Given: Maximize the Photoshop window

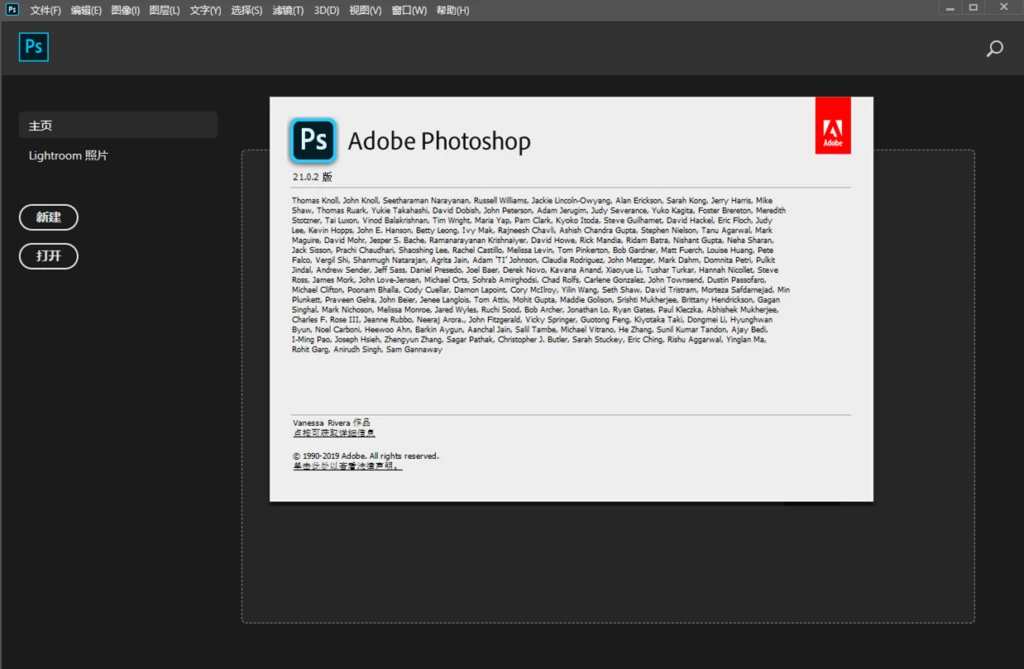Looking at the screenshot, I should coord(973,8).
